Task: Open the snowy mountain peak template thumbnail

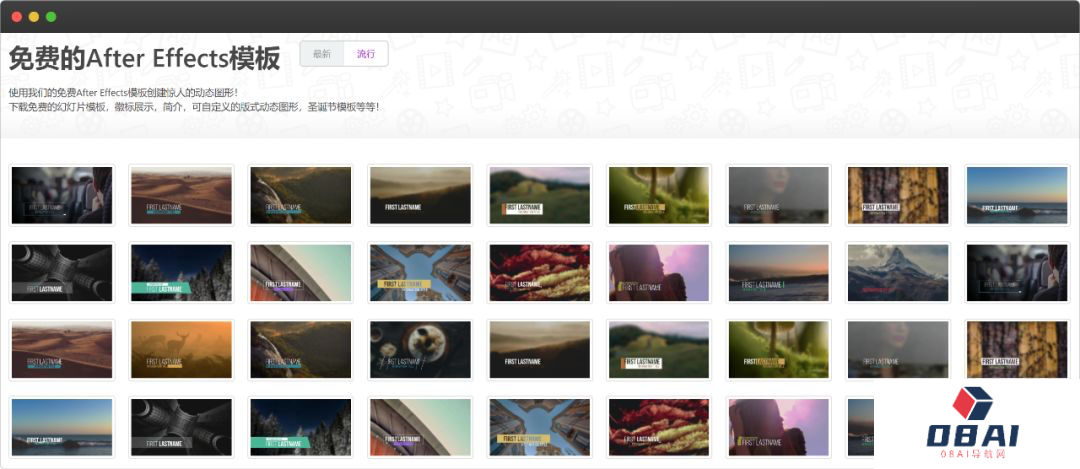Action: (897, 273)
